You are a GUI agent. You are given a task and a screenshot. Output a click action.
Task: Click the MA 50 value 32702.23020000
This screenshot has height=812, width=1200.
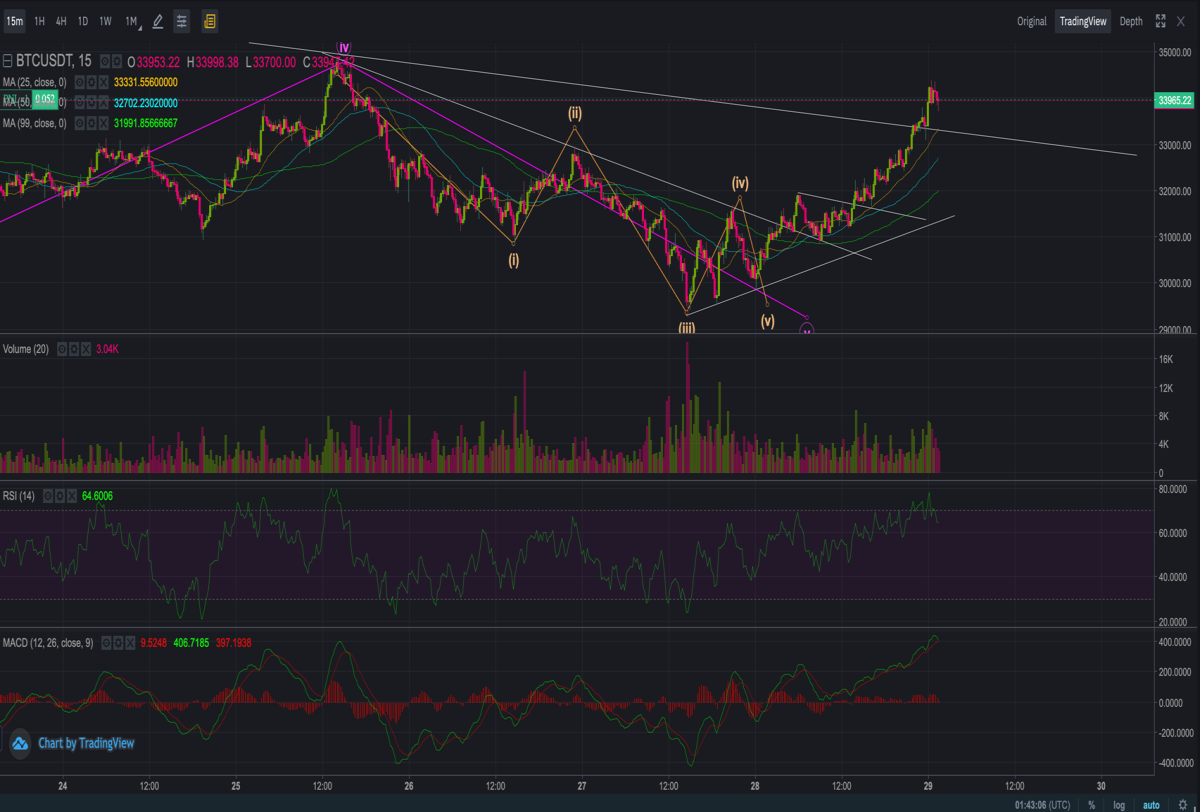click(x=146, y=102)
